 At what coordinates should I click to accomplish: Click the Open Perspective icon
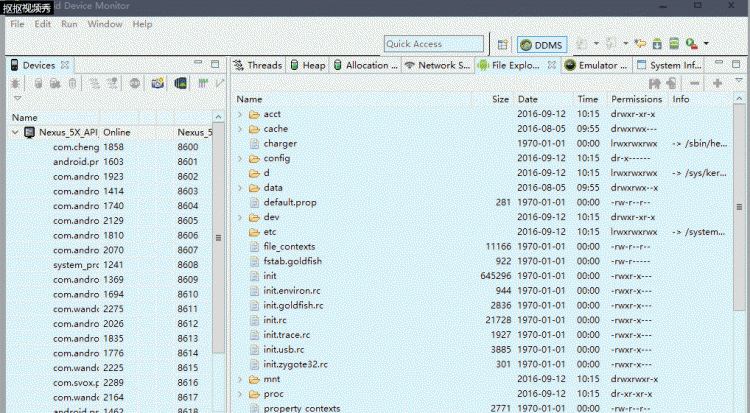coord(502,45)
